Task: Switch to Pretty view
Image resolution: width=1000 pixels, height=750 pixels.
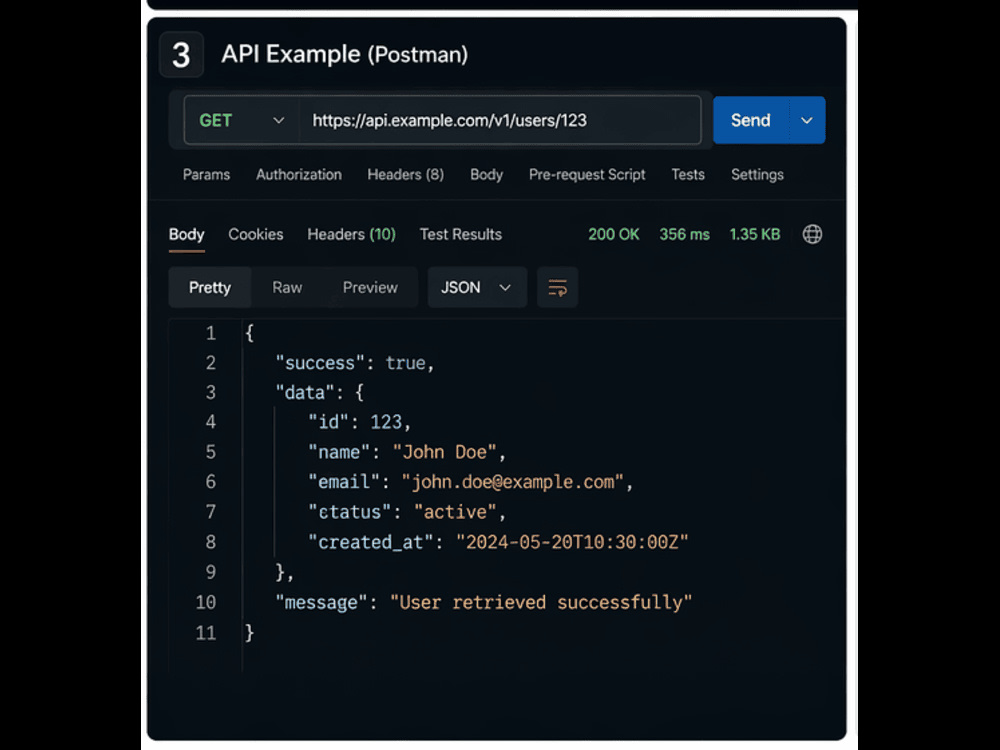Action: click(x=210, y=288)
